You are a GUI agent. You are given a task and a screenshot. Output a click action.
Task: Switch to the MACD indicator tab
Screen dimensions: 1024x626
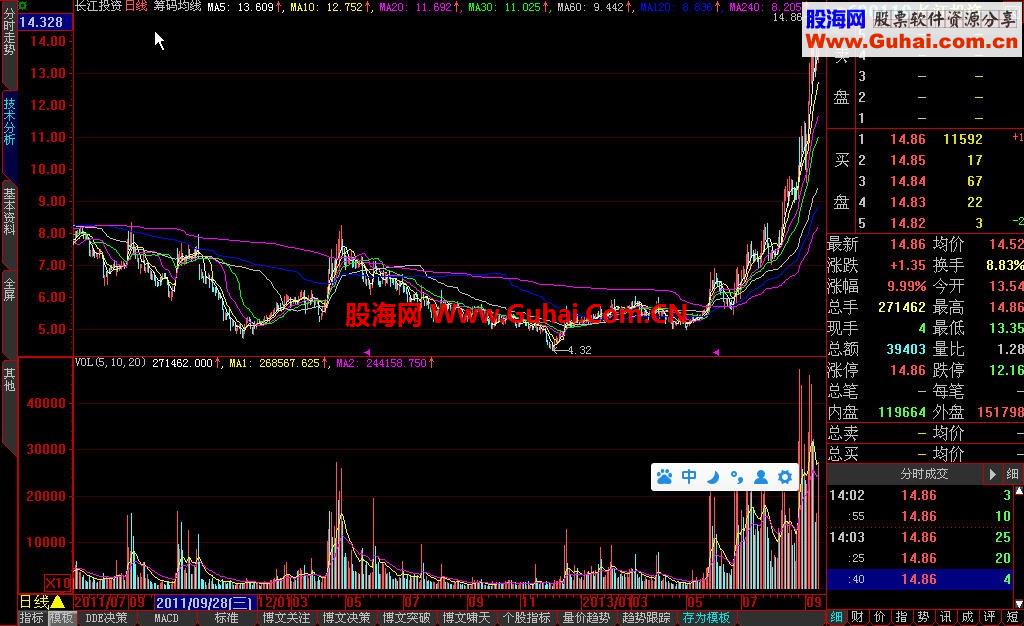(x=166, y=618)
